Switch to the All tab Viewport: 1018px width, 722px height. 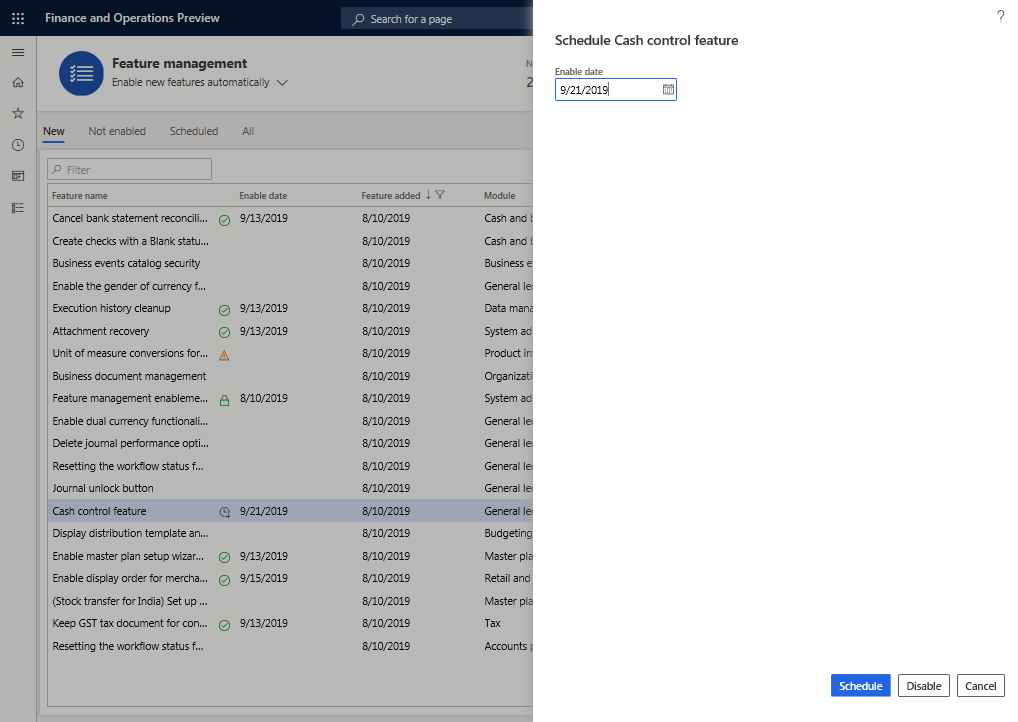tap(248, 131)
